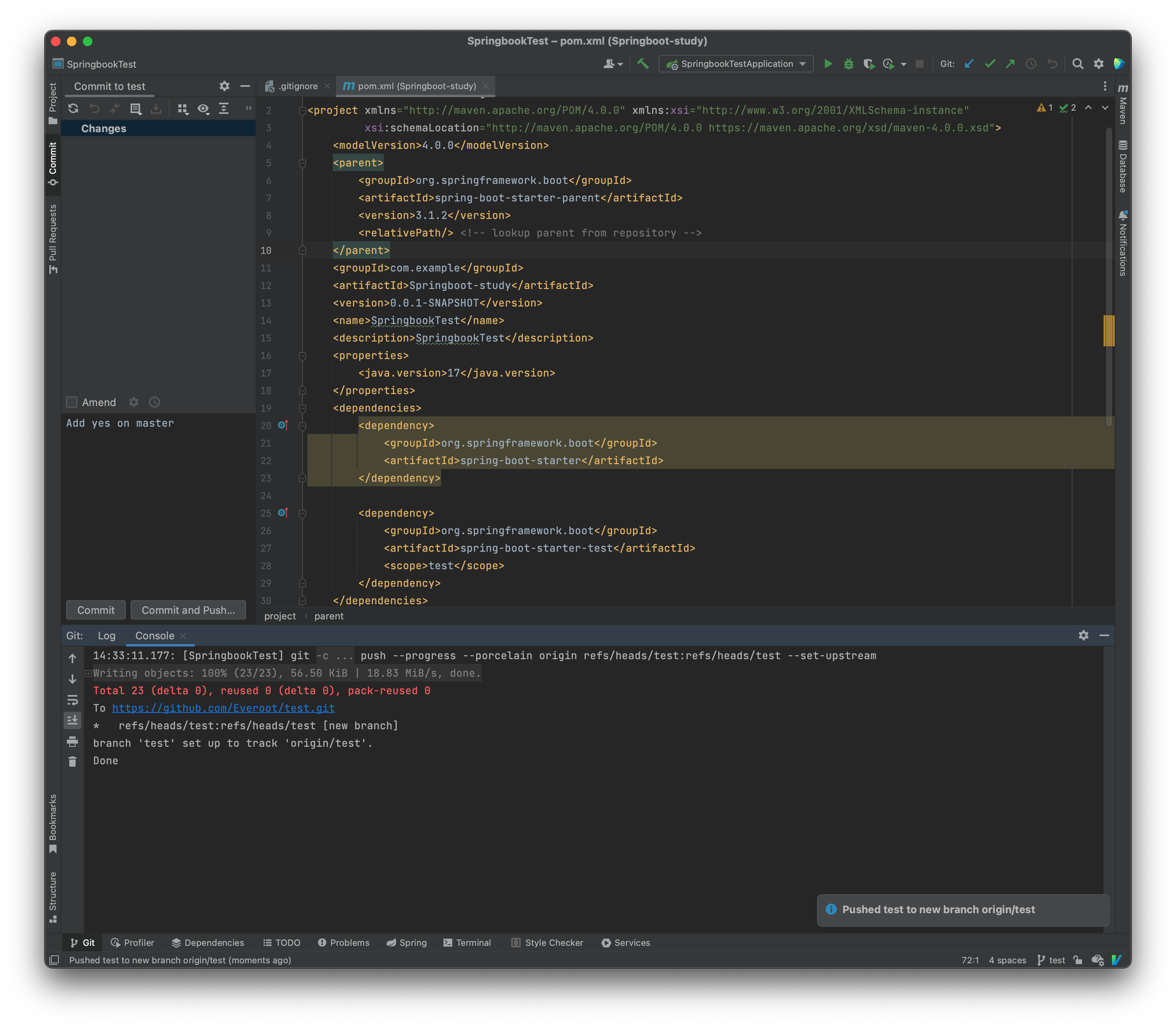Open the user account dropdown arrow
1176x1027 pixels.
point(620,65)
